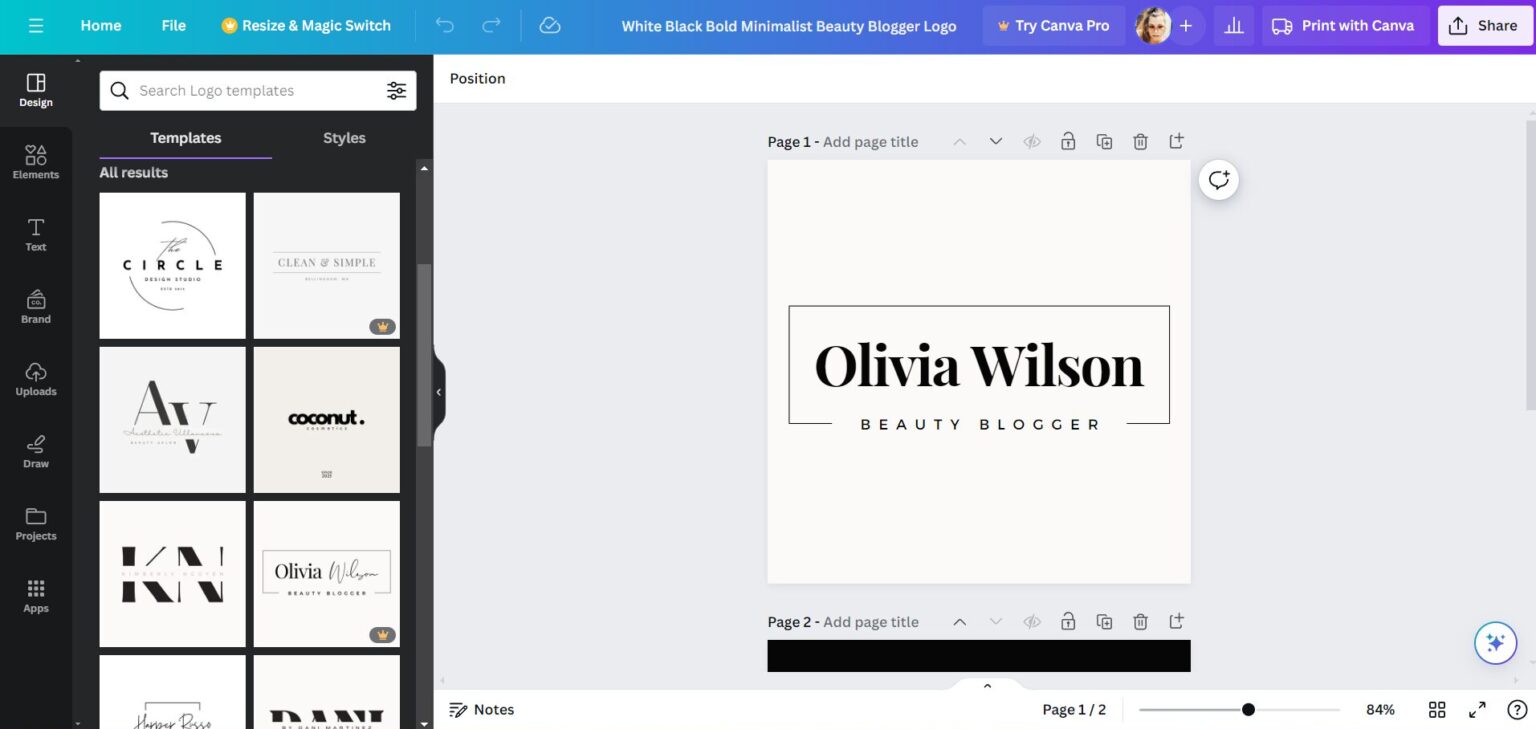Open search filter options icon
The height and width of the screenshot is (729, 1536).
[x=397, y=91]
